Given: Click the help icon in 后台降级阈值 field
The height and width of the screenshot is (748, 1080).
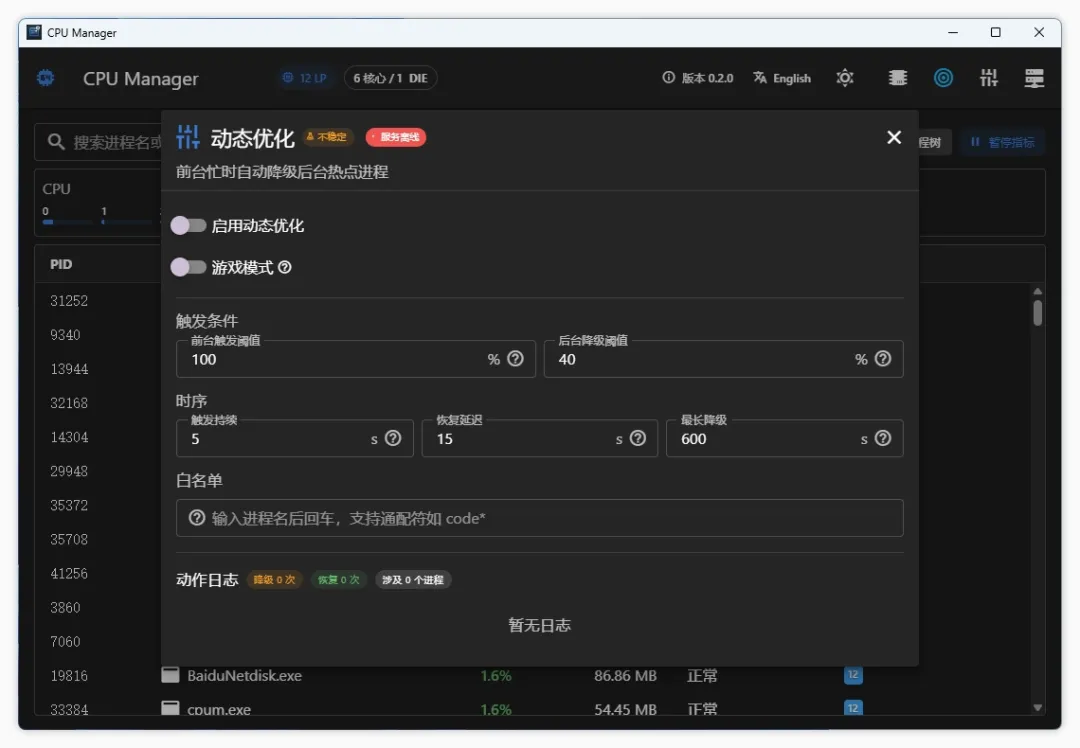Looking at the screenshot, I should click(883, 359).
